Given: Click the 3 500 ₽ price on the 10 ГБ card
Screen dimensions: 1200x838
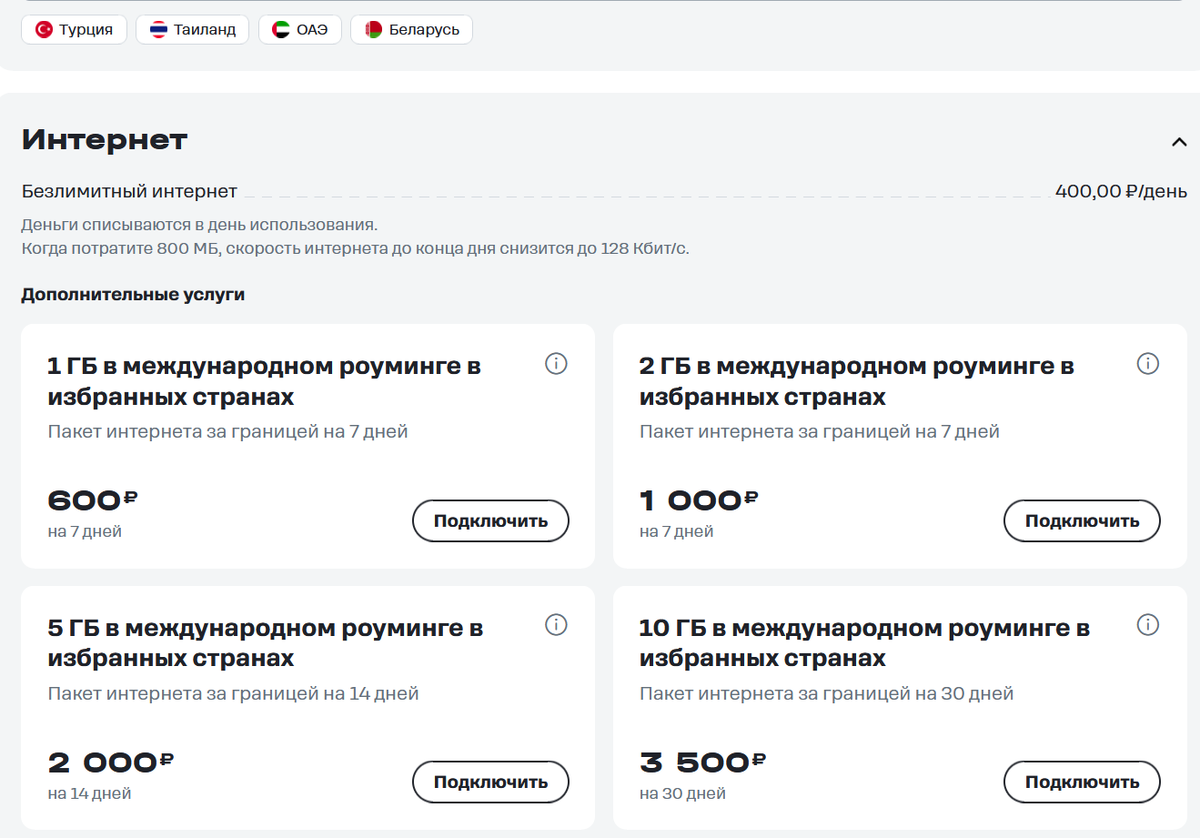Looking at the screenshot, I should click(702, 760).
